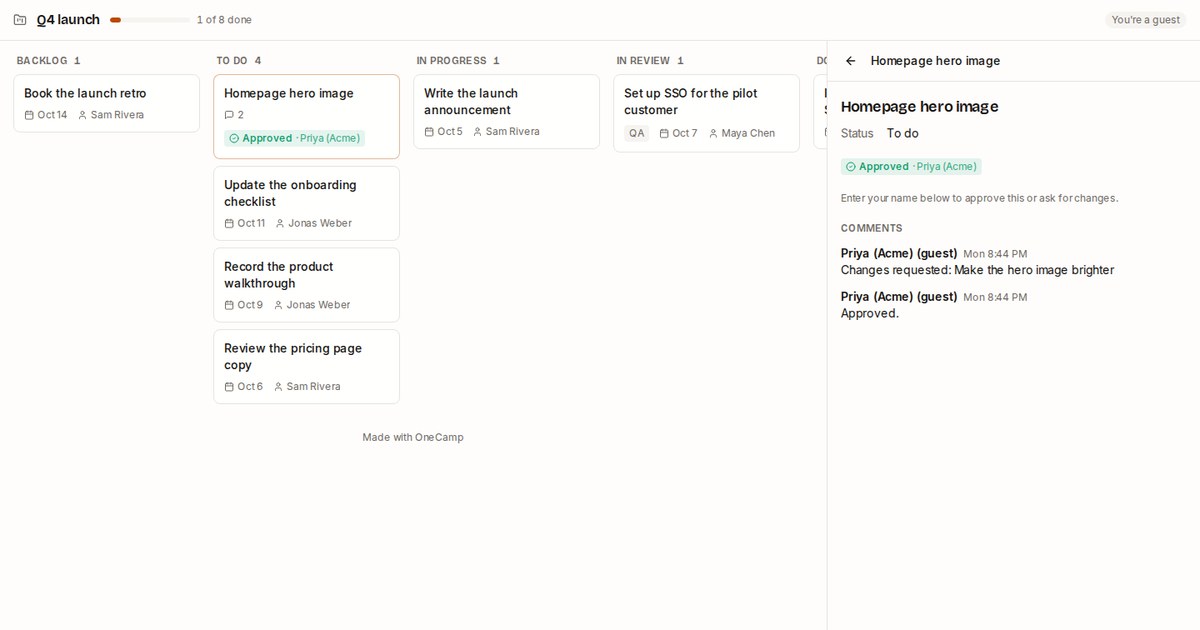The image size is (1200, 630).
Task: Click the Comments section heading
Action: coord(871,228)
